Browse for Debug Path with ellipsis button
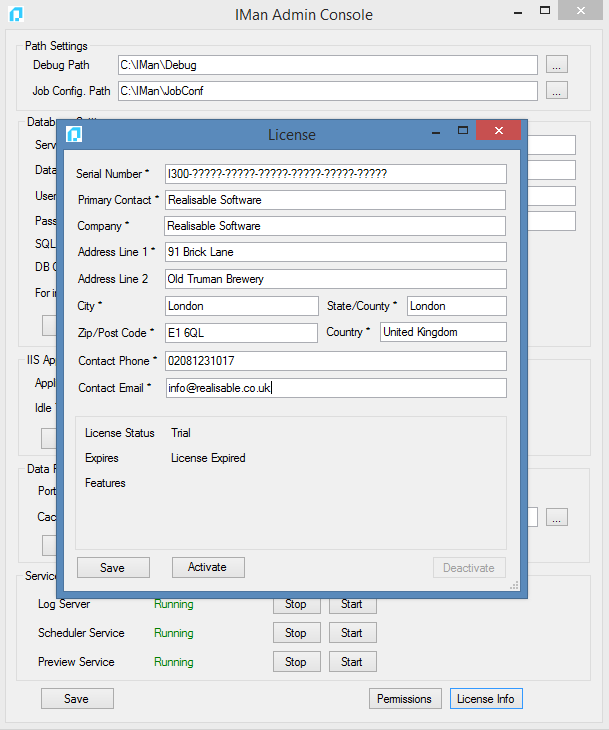Viewport: 609px width, 730px height. pyautogui.click(x=557, y=65)
